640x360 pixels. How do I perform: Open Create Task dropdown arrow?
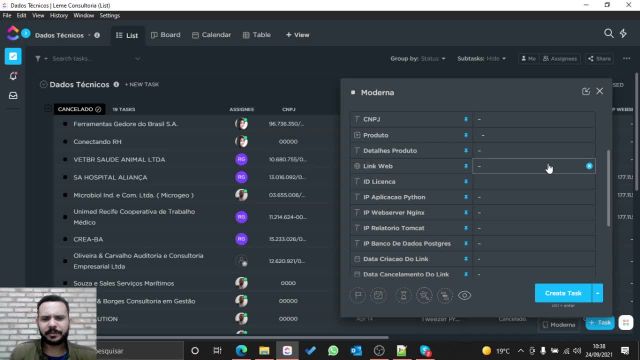point(598,293)
